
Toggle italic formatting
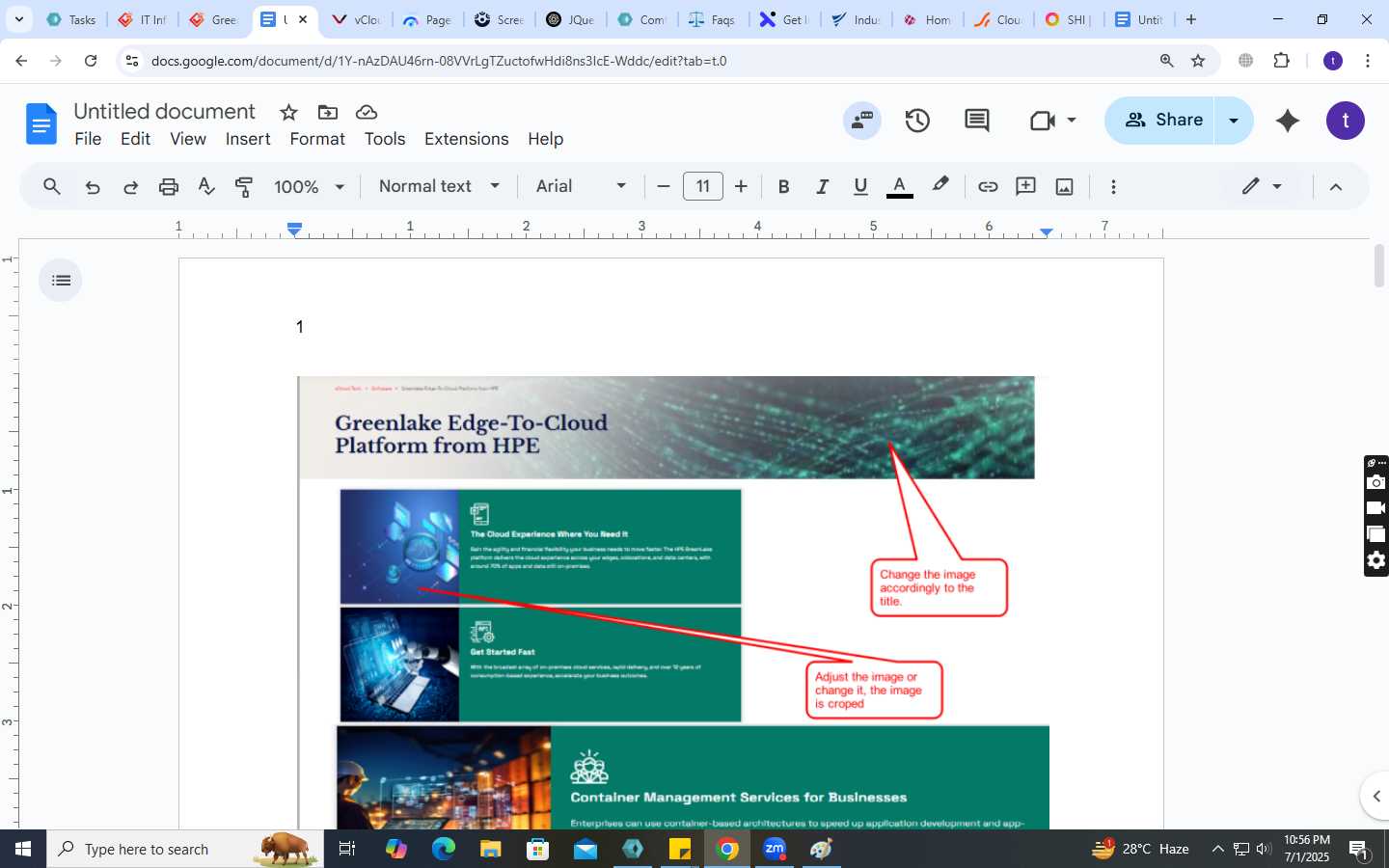click(x=822, y=186)
